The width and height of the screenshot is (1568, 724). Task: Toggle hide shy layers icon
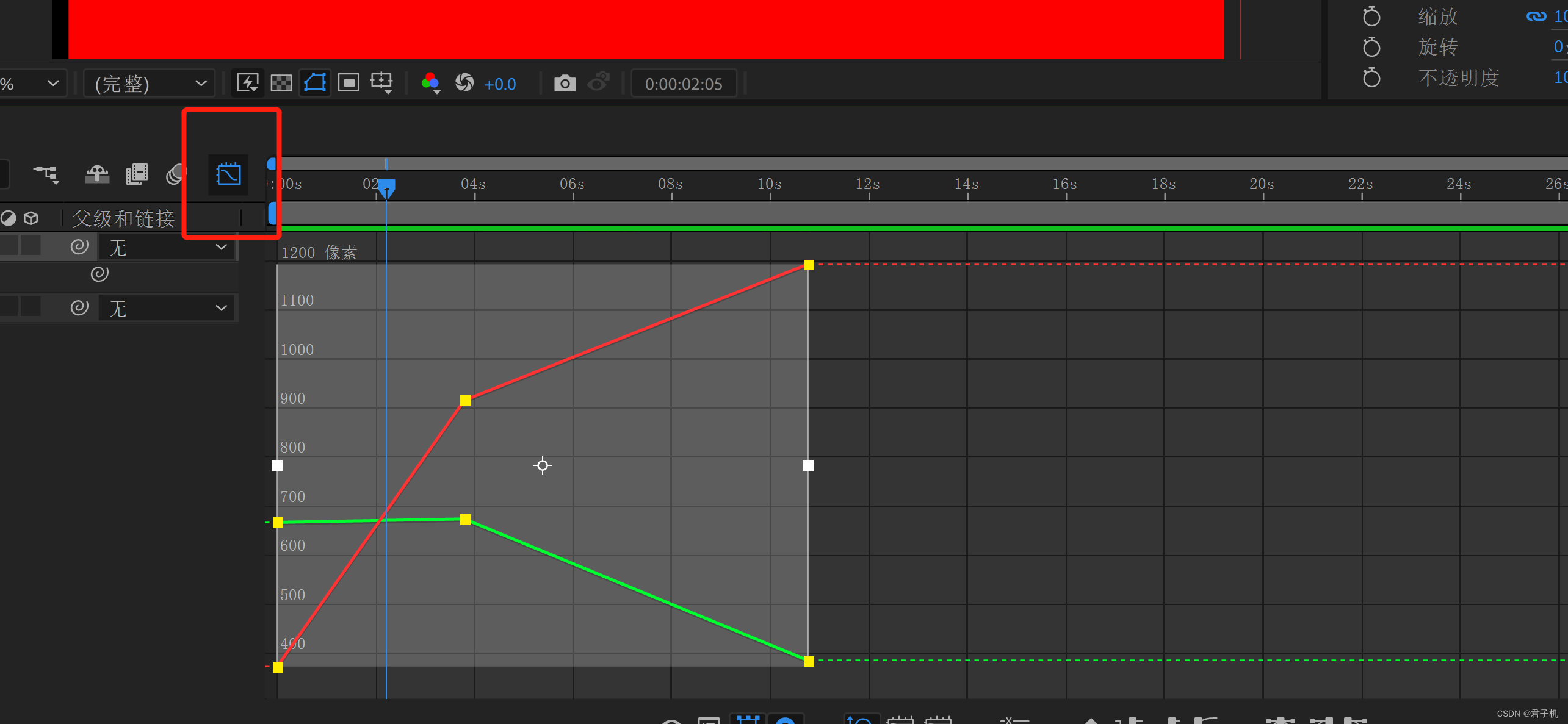tap(97, 175)
